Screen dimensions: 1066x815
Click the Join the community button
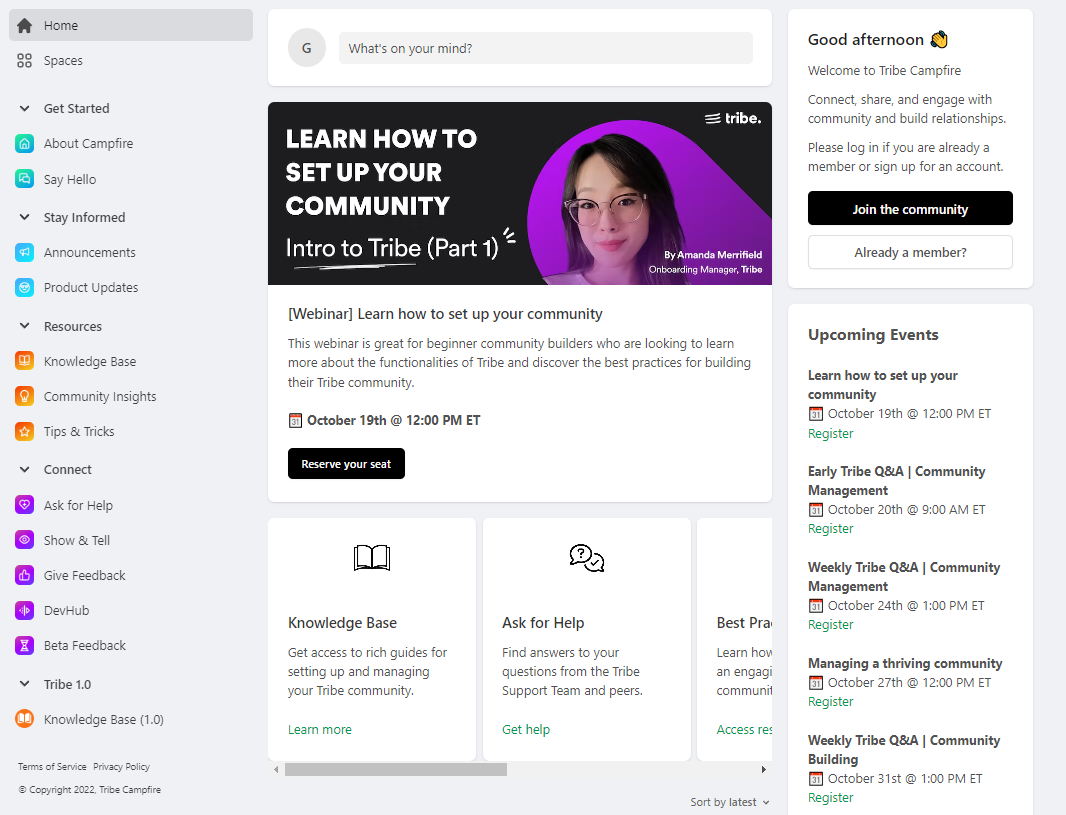910,208
